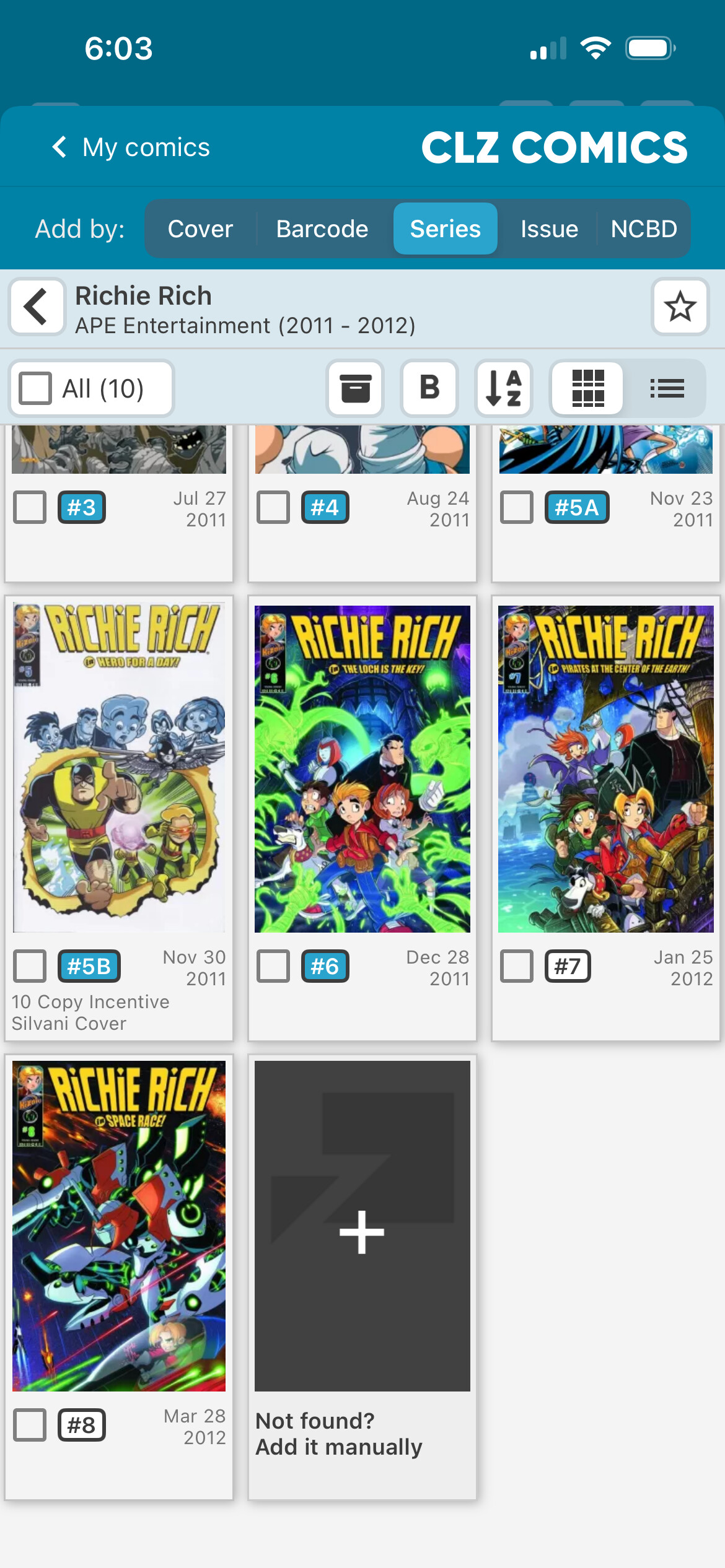725x1568 pixels.
Task: Choose the Cover add-by tab
Action: 200,229
